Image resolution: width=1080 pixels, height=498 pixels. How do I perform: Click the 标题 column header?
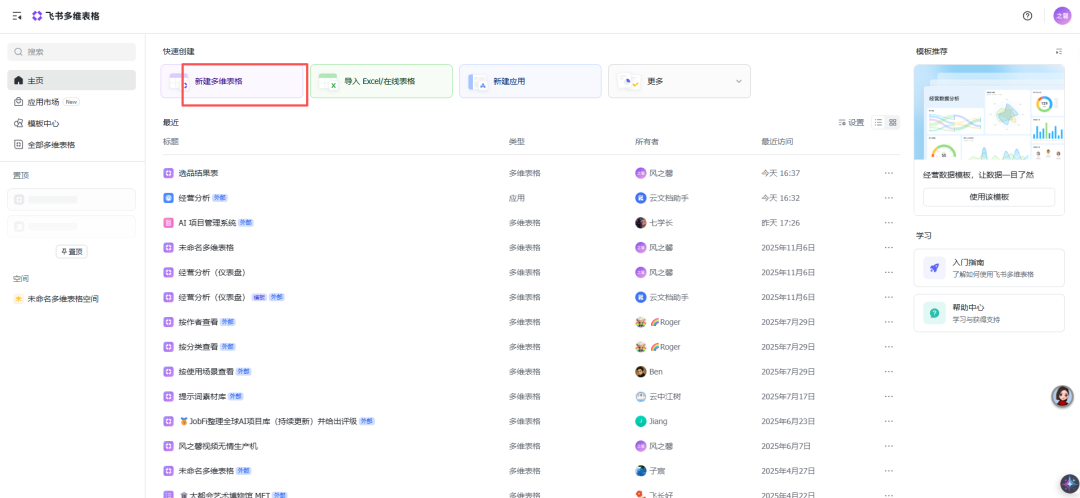click(171, 142)
